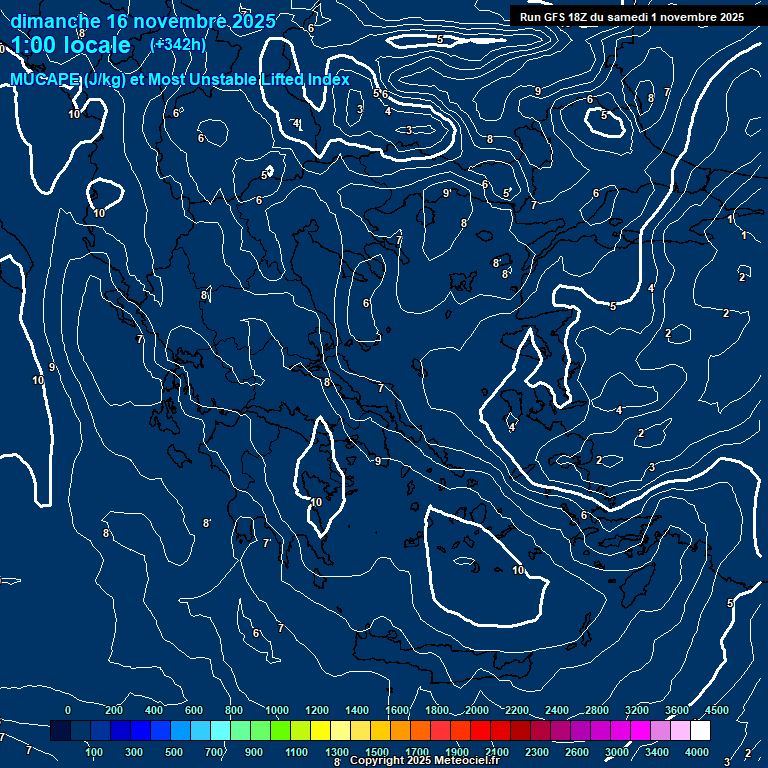Click the '200' legend value
The height and width of the screenshot is (768, 768).
click(114, 710)
